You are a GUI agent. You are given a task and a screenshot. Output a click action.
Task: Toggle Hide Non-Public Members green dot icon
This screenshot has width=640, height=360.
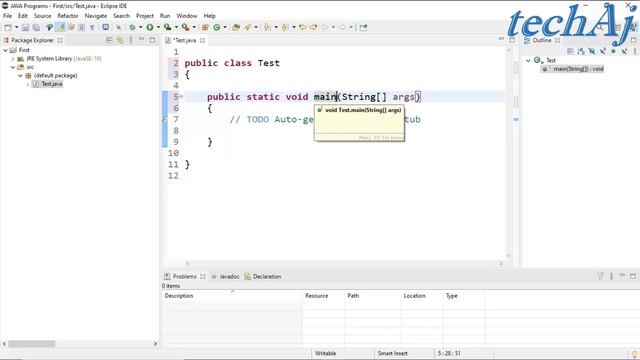pos(613,51)
